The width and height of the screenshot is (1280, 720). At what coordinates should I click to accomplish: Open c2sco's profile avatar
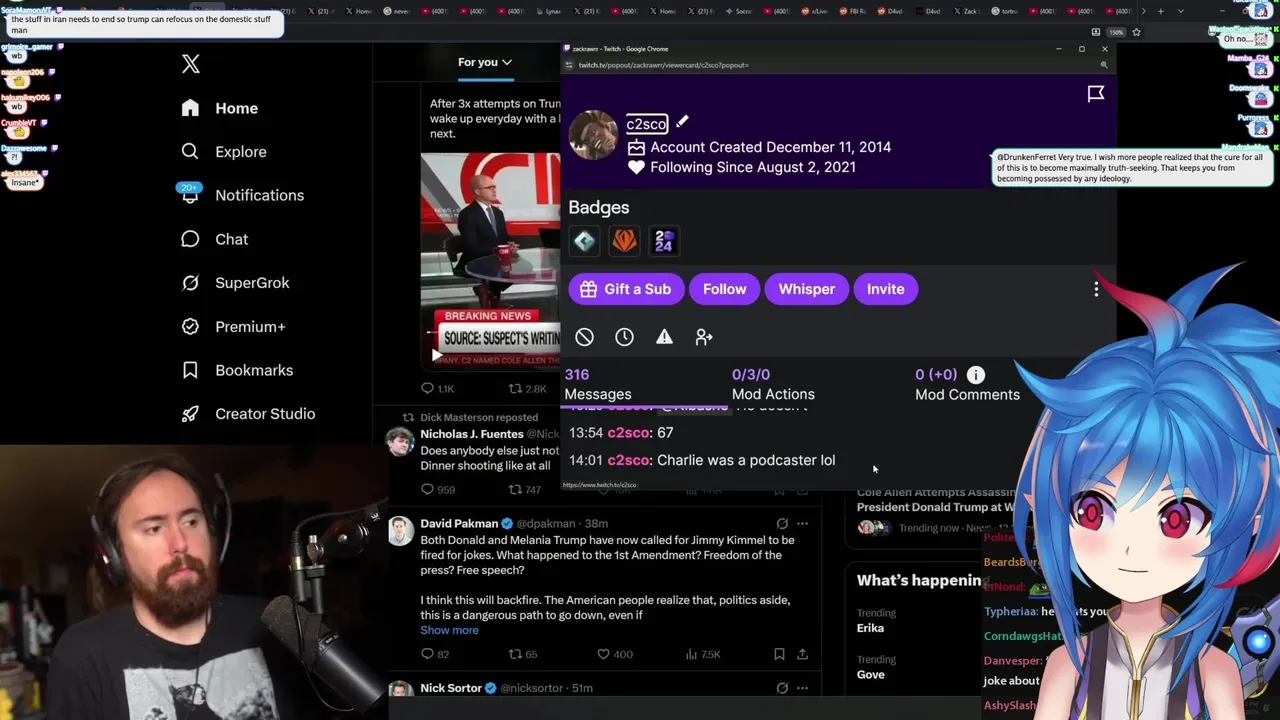(x=593, y=135)
